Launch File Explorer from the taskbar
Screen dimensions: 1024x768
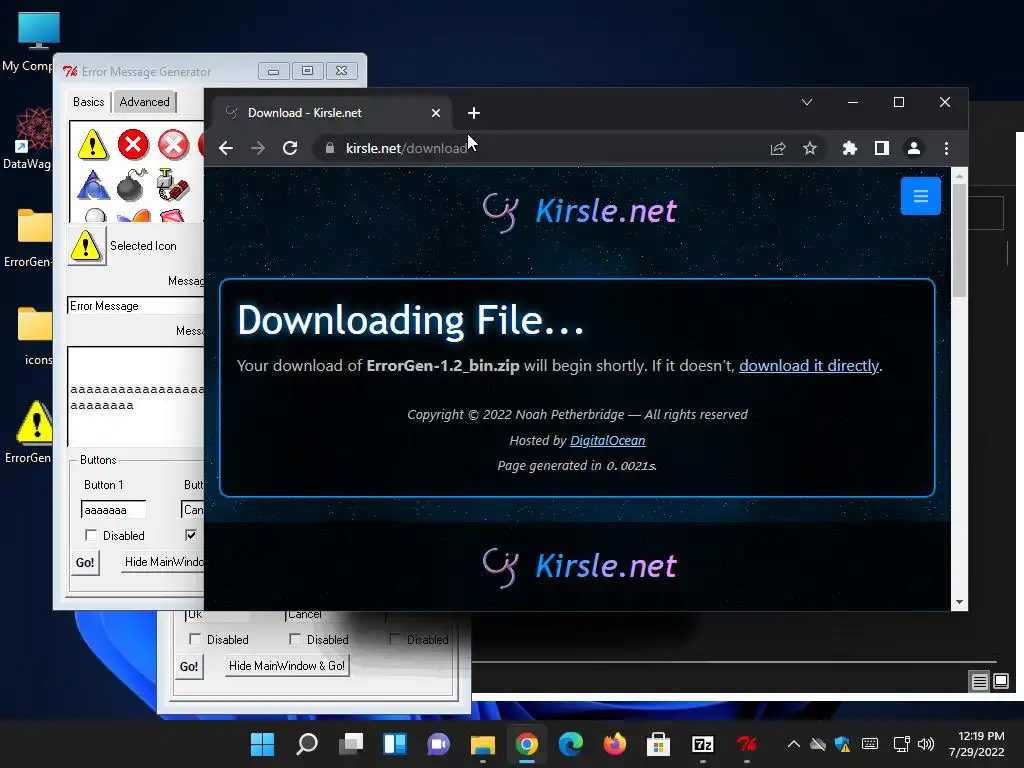483,744
